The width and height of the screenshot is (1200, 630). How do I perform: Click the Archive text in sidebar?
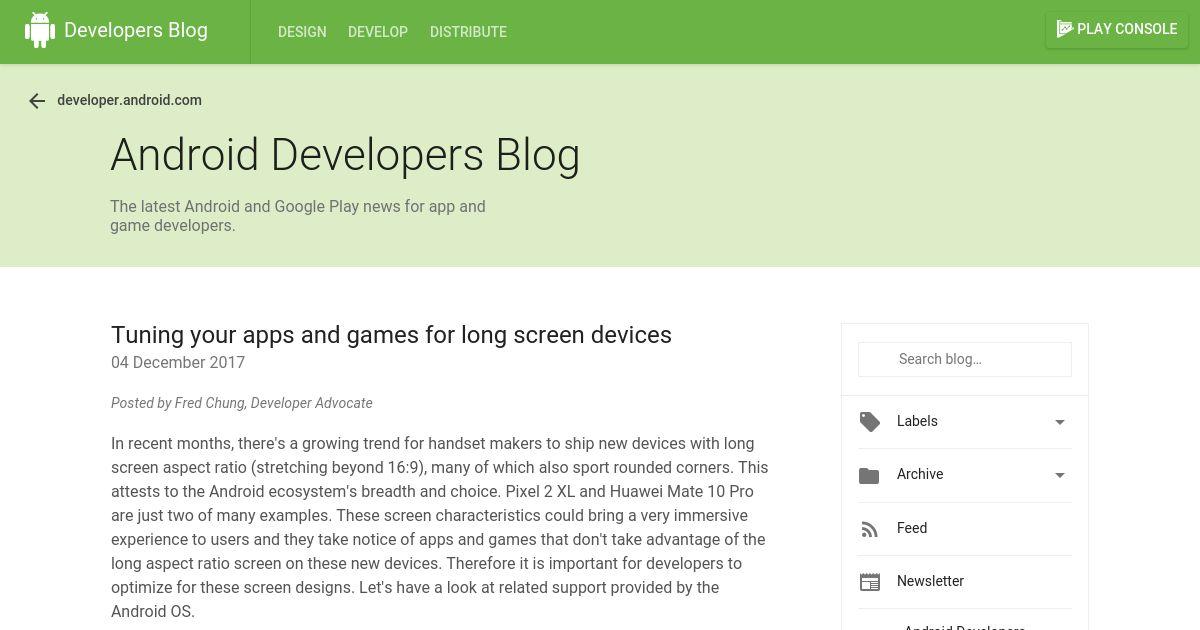pyautogui.click(x=920, y=474)
